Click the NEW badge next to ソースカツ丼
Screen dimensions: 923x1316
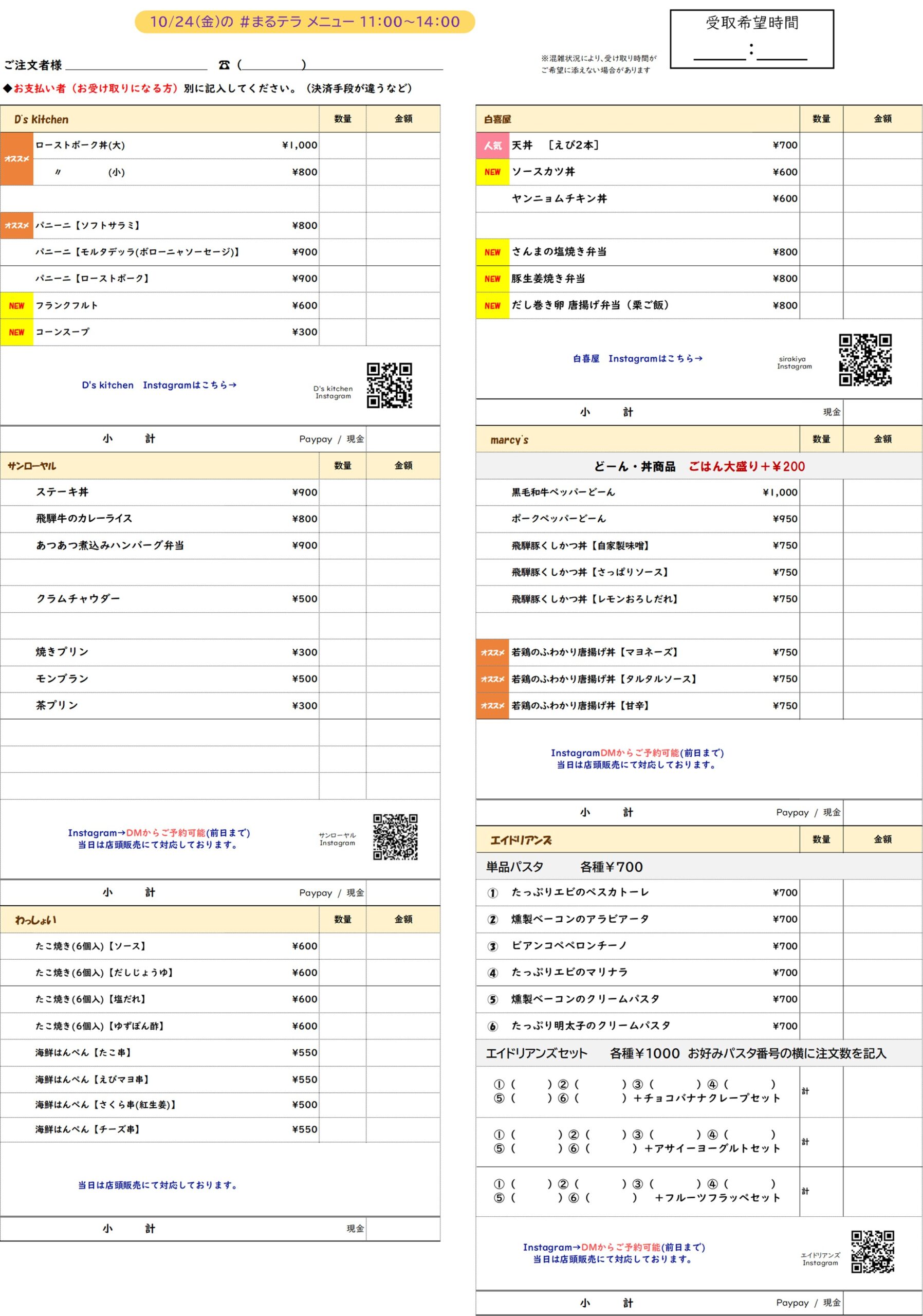tap(492, 172)
